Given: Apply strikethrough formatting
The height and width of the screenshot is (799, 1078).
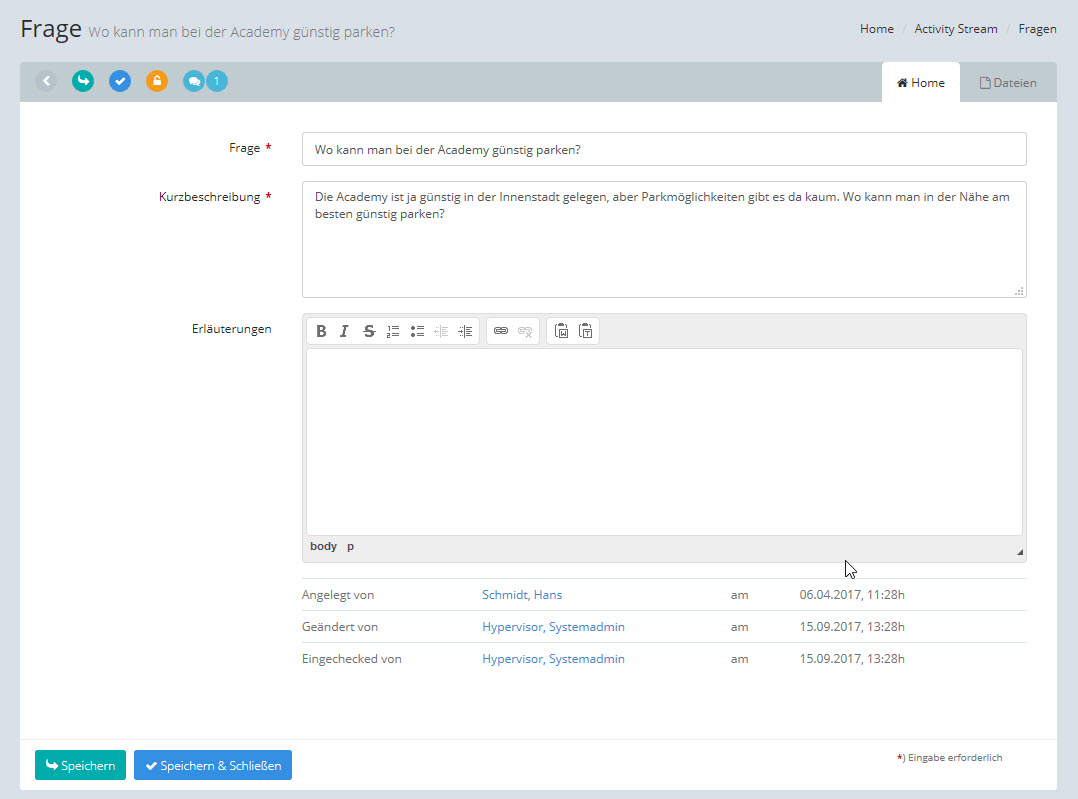Looking at the screenshot, I should [x=369, y=331].
